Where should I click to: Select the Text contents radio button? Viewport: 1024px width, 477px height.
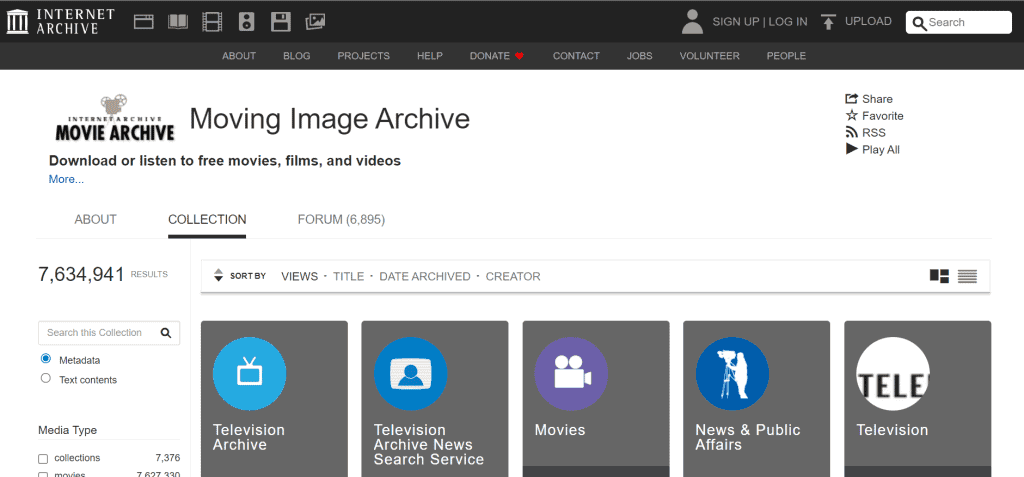click(x=45, y=378)
